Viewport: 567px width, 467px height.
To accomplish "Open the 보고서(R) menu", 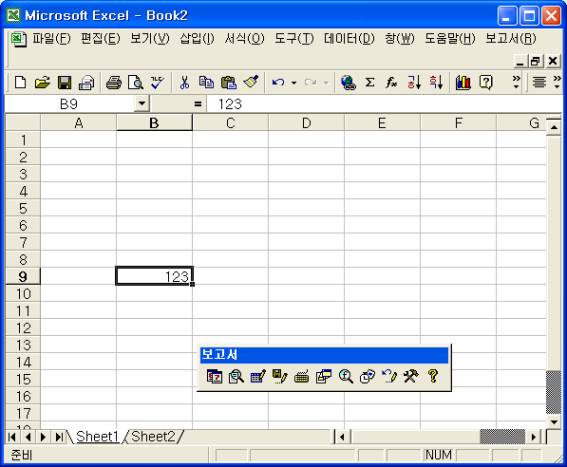I will tap(511, 38).
